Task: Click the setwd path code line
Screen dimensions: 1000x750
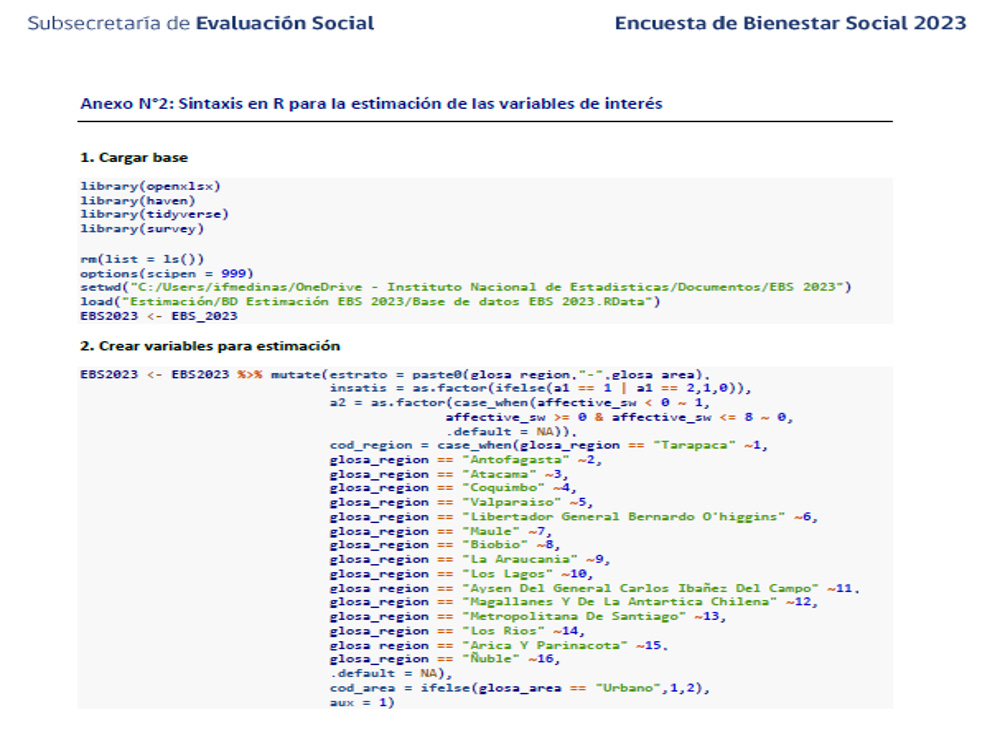Action: click(x=466, y=287)
